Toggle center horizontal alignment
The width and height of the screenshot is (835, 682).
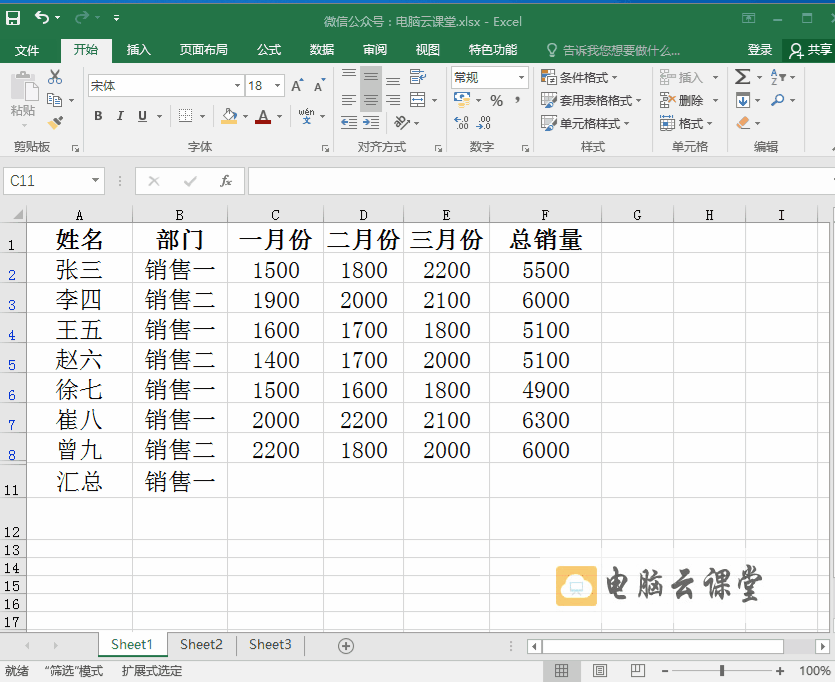pyautogui.click(x=371, y=100)
